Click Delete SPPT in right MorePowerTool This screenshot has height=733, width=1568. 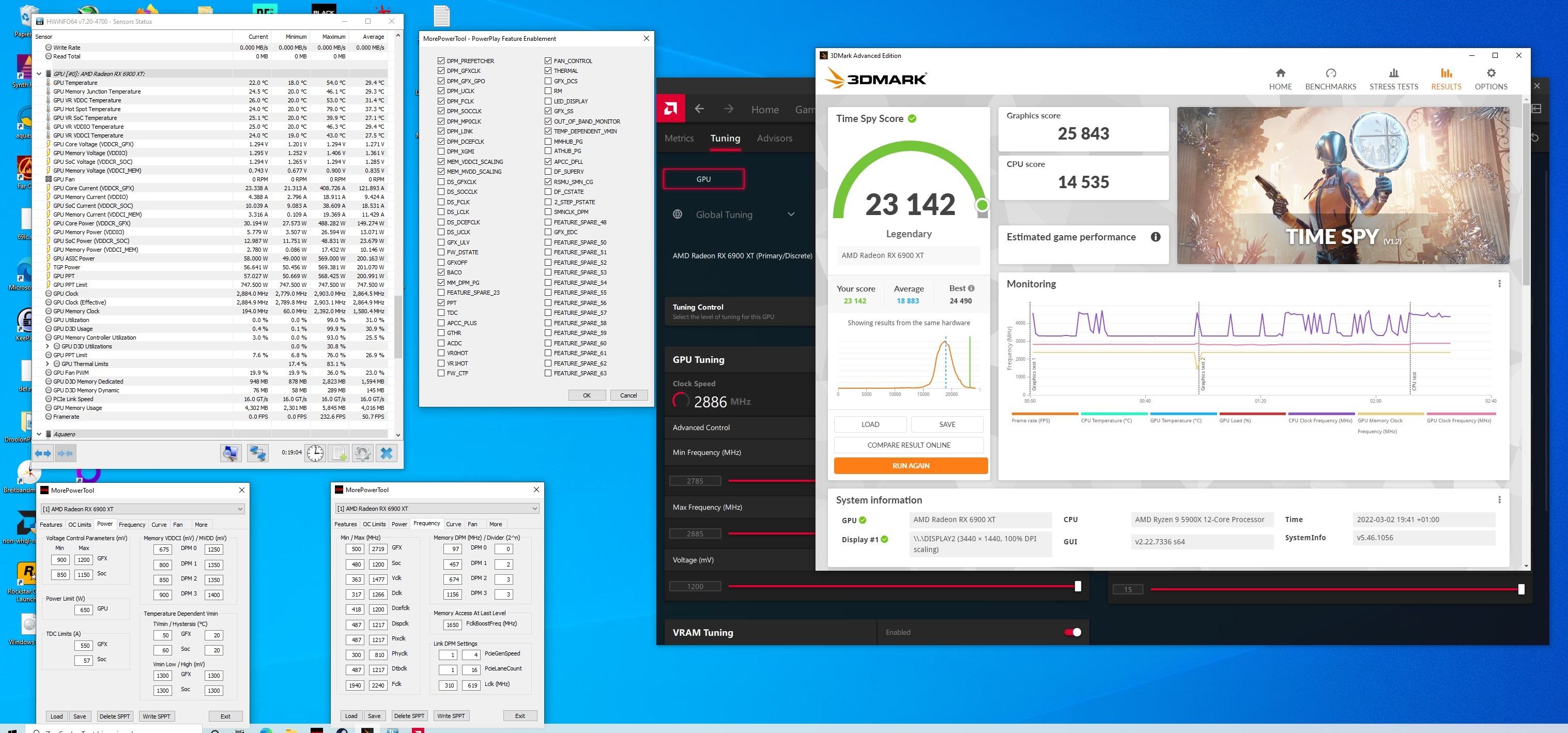pos(409,715)
